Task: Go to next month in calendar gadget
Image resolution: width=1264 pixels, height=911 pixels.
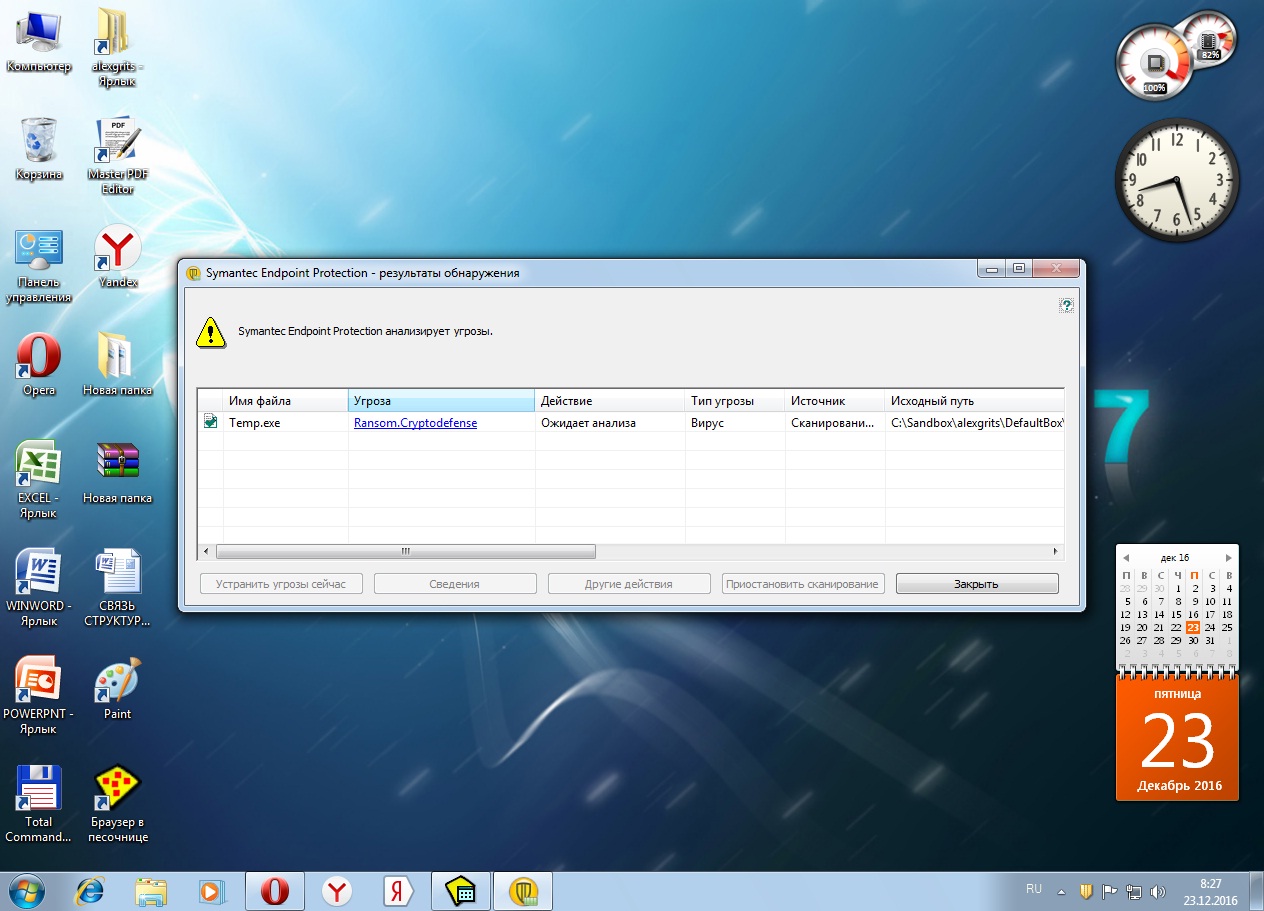Action: (1229, 557)
